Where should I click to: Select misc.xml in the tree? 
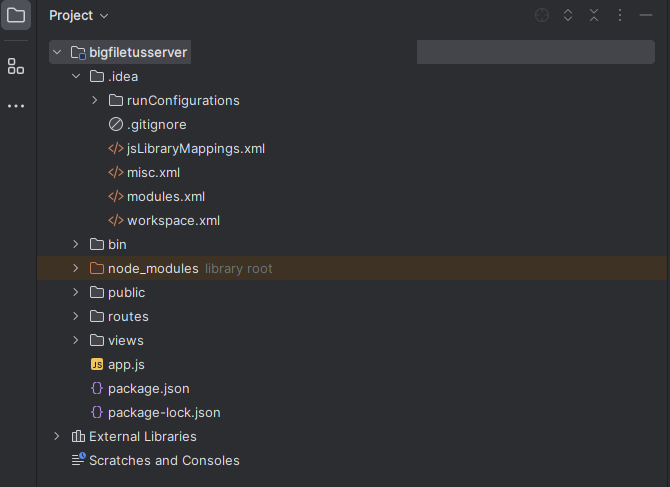tap(153, 173)
